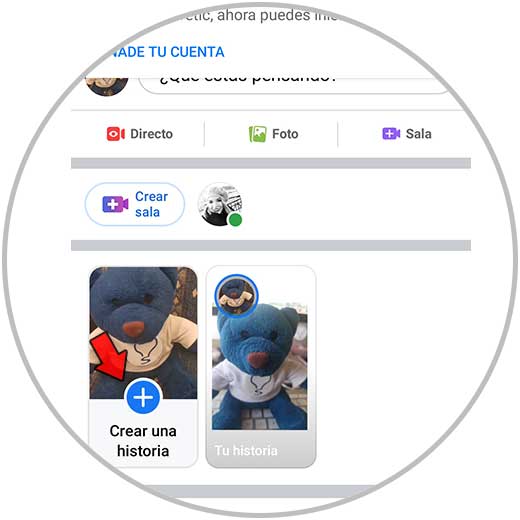
Task: Open the Directo option label
Action: coord(151,134)
